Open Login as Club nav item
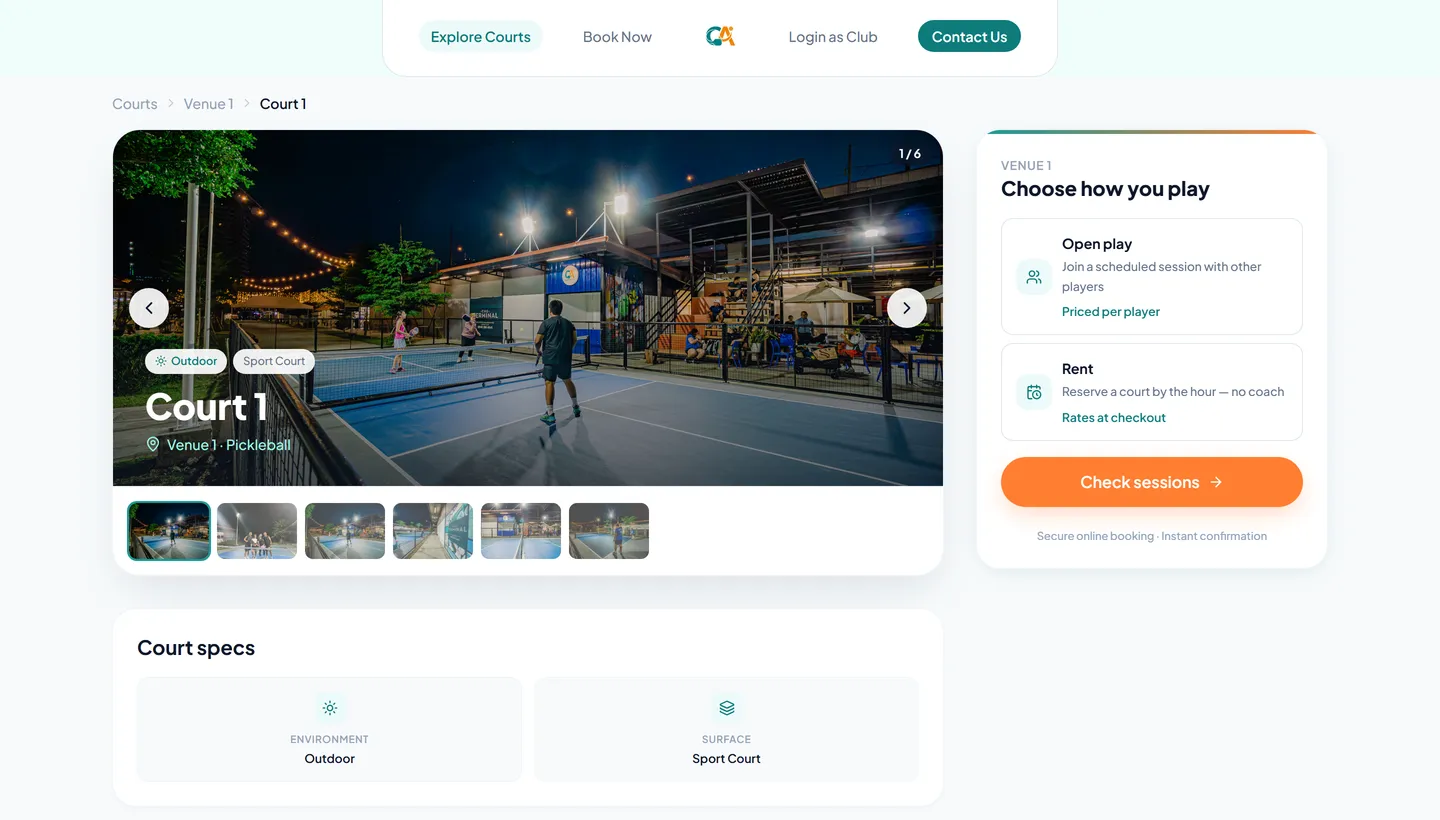Image resolution: width=1440 pixels, height=820 pixels. (833, 37)
